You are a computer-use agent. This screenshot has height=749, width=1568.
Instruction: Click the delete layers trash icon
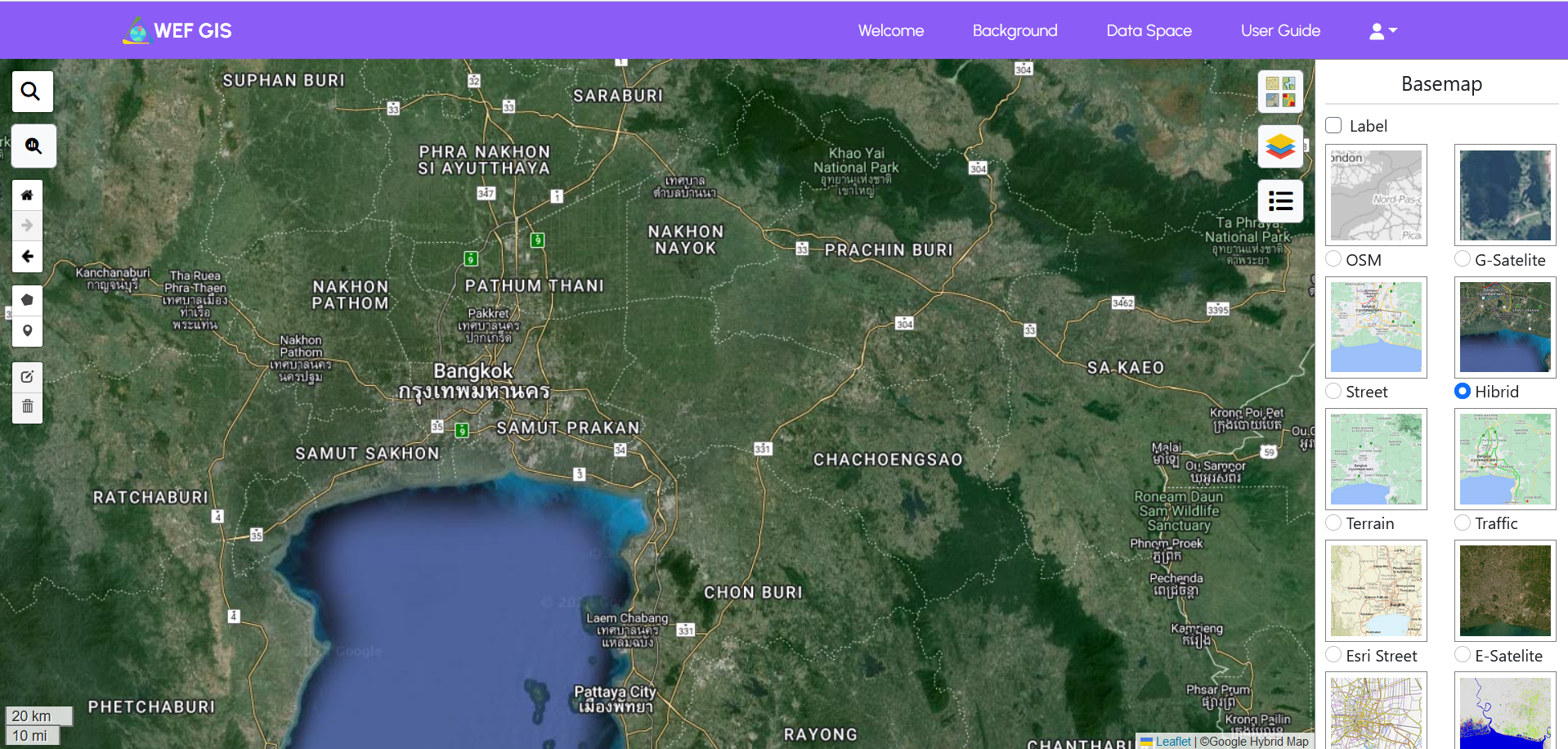[x=27, y=407]
